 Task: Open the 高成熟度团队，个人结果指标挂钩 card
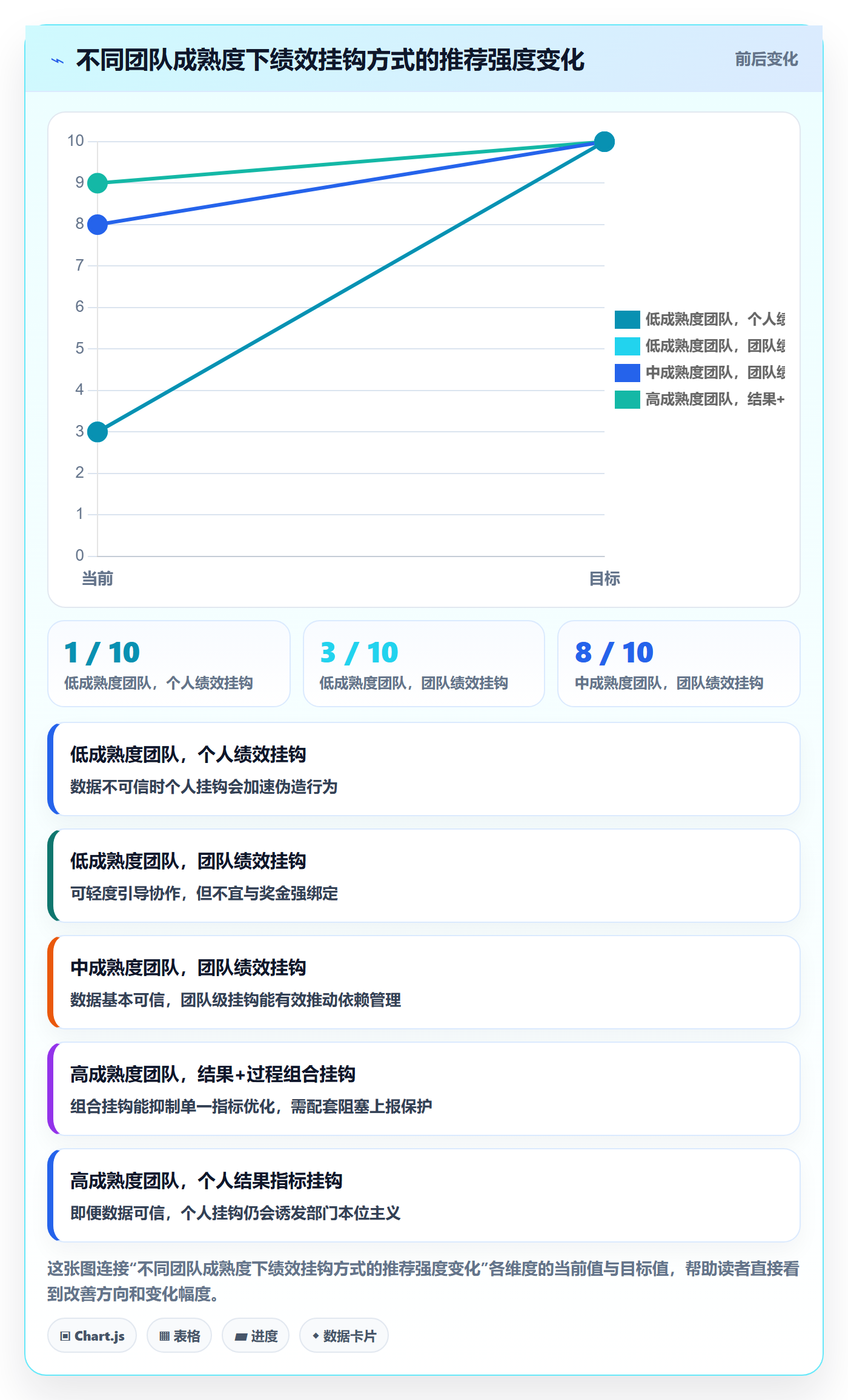click(424, 1195)
